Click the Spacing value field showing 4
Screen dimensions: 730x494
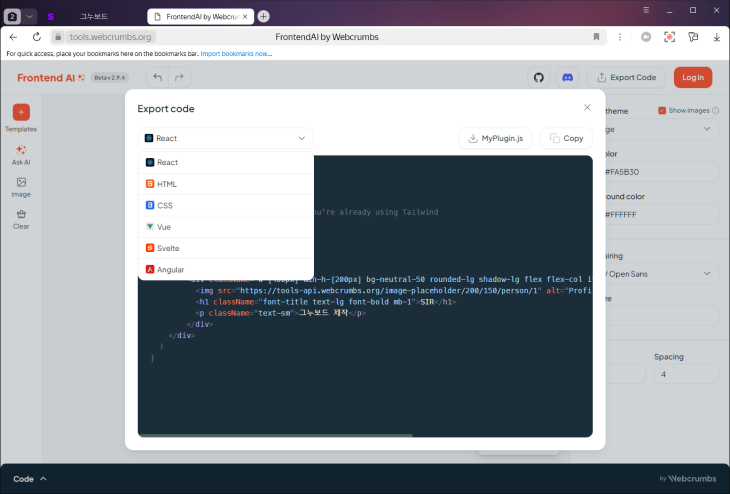tap(686, 374)
